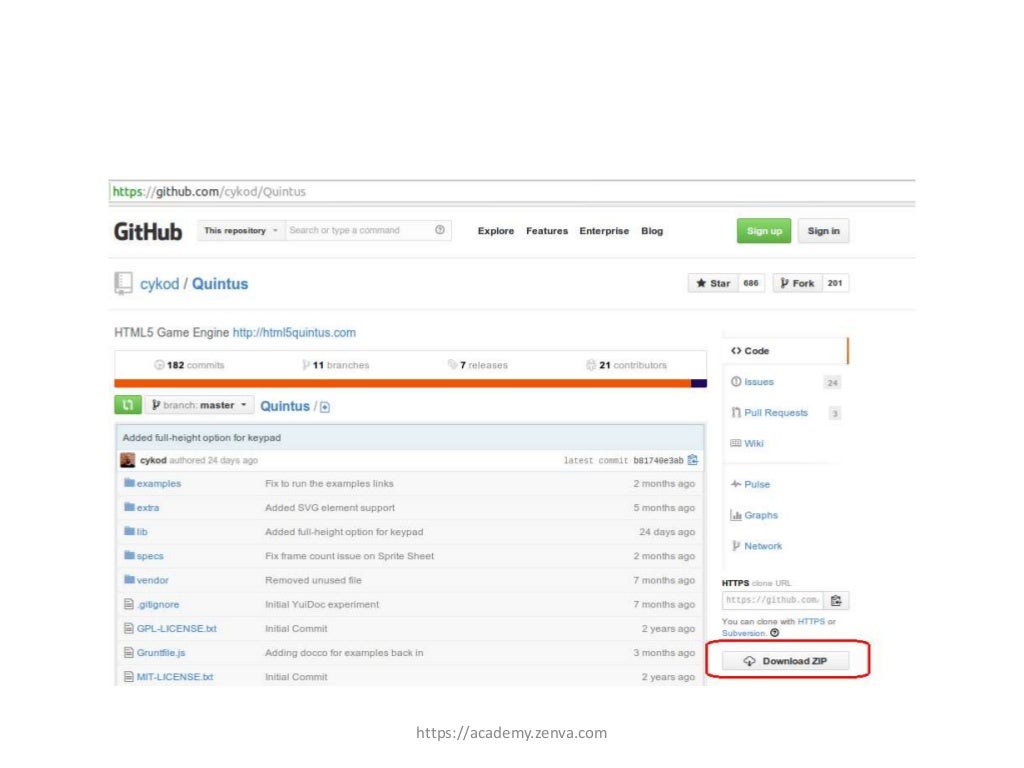Open the MIT-LICENSE.txt file
This screenshot has height=768, width=1024.
175,677
